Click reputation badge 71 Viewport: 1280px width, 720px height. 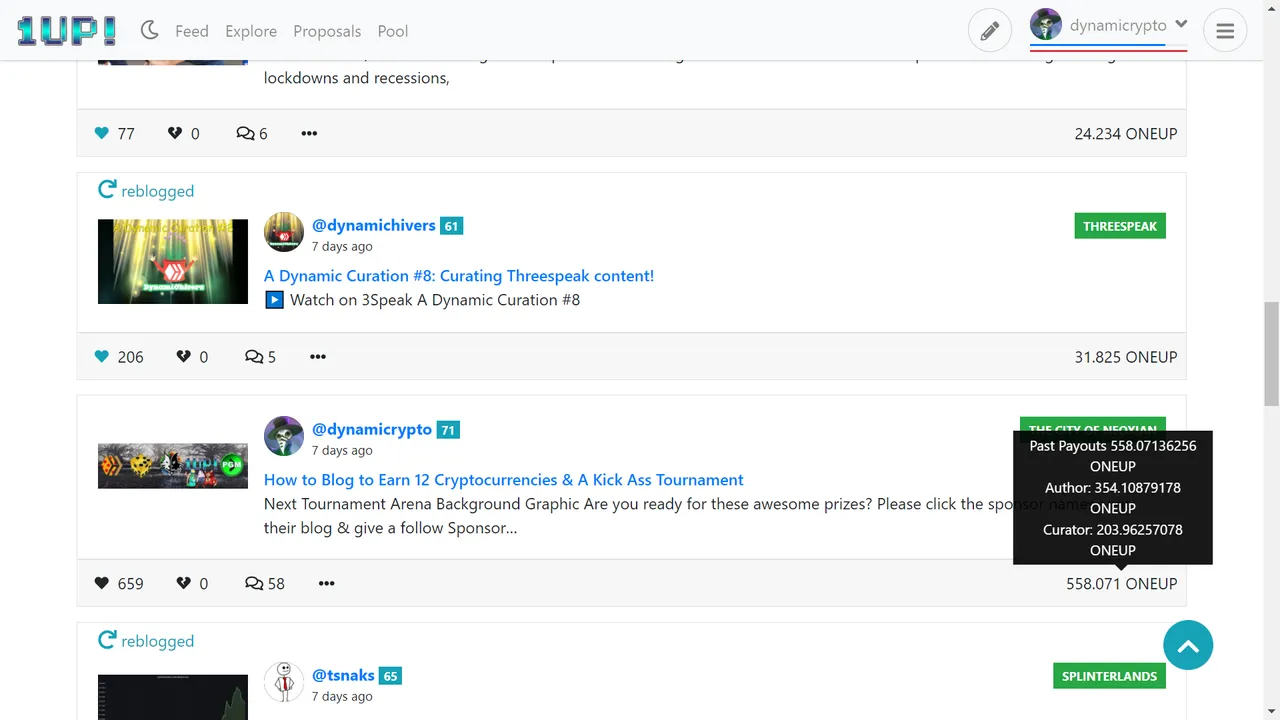coord(448,430)
